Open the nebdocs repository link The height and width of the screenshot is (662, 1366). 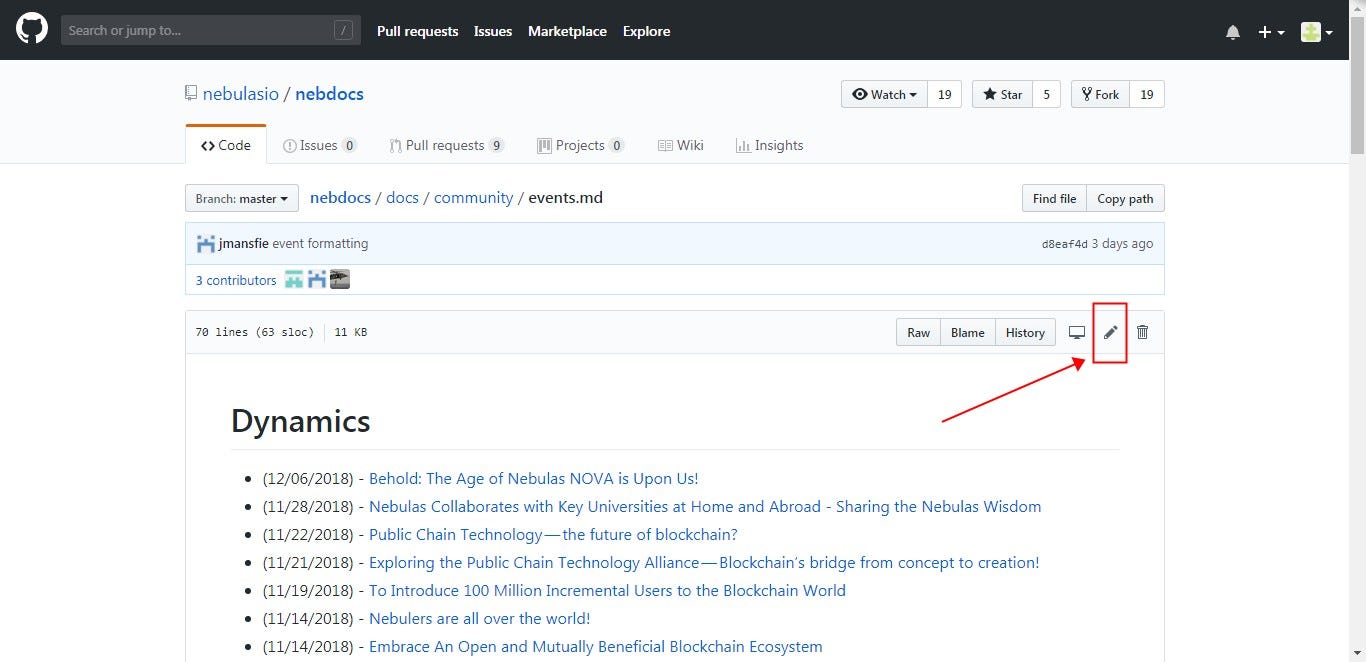[x=329, y=94]
